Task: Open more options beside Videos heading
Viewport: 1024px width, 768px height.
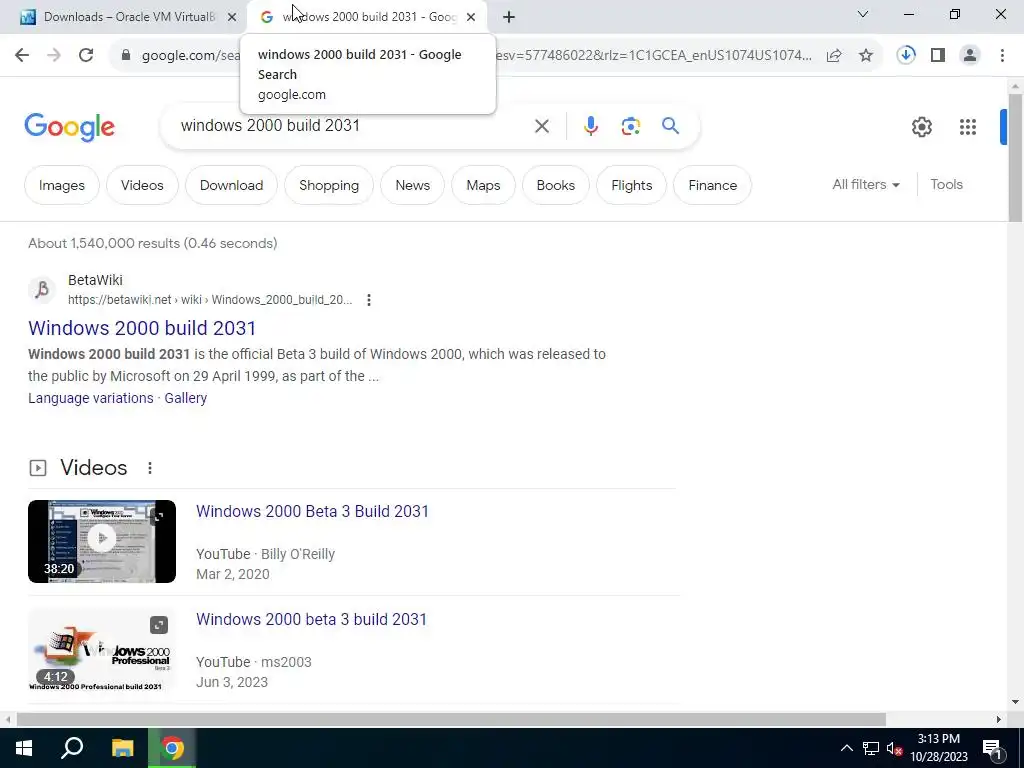Action: pos(150,468)
